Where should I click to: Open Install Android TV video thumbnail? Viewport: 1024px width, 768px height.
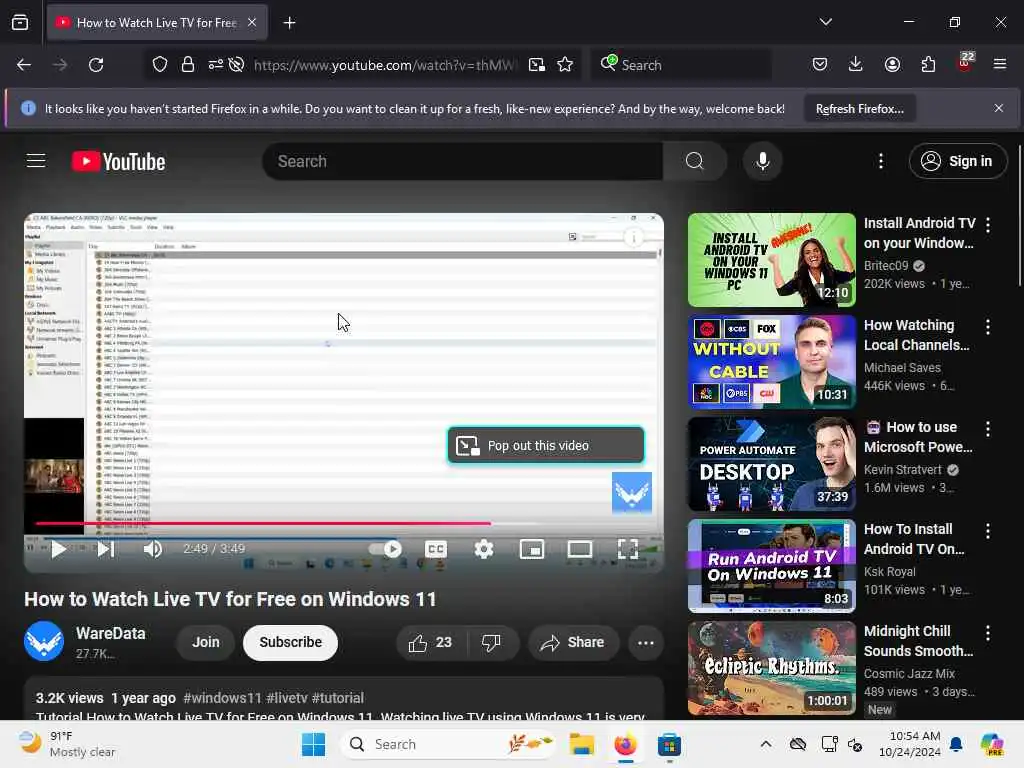coord(771,260)
